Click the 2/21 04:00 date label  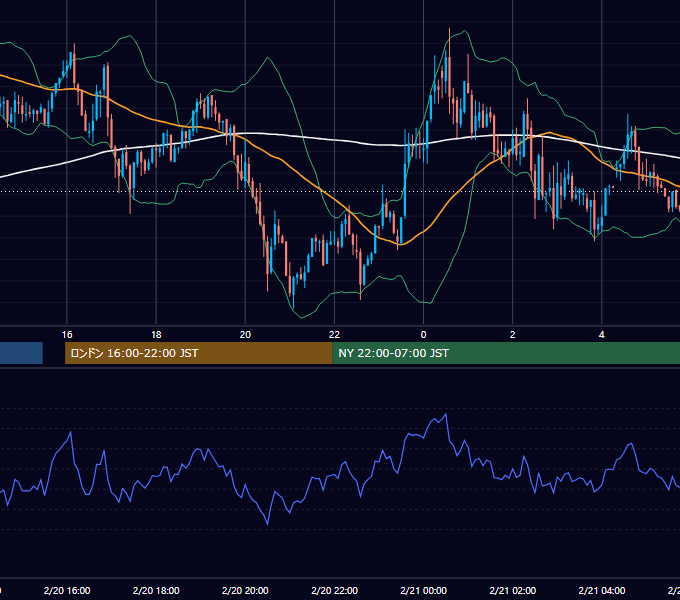click(602, 590)
